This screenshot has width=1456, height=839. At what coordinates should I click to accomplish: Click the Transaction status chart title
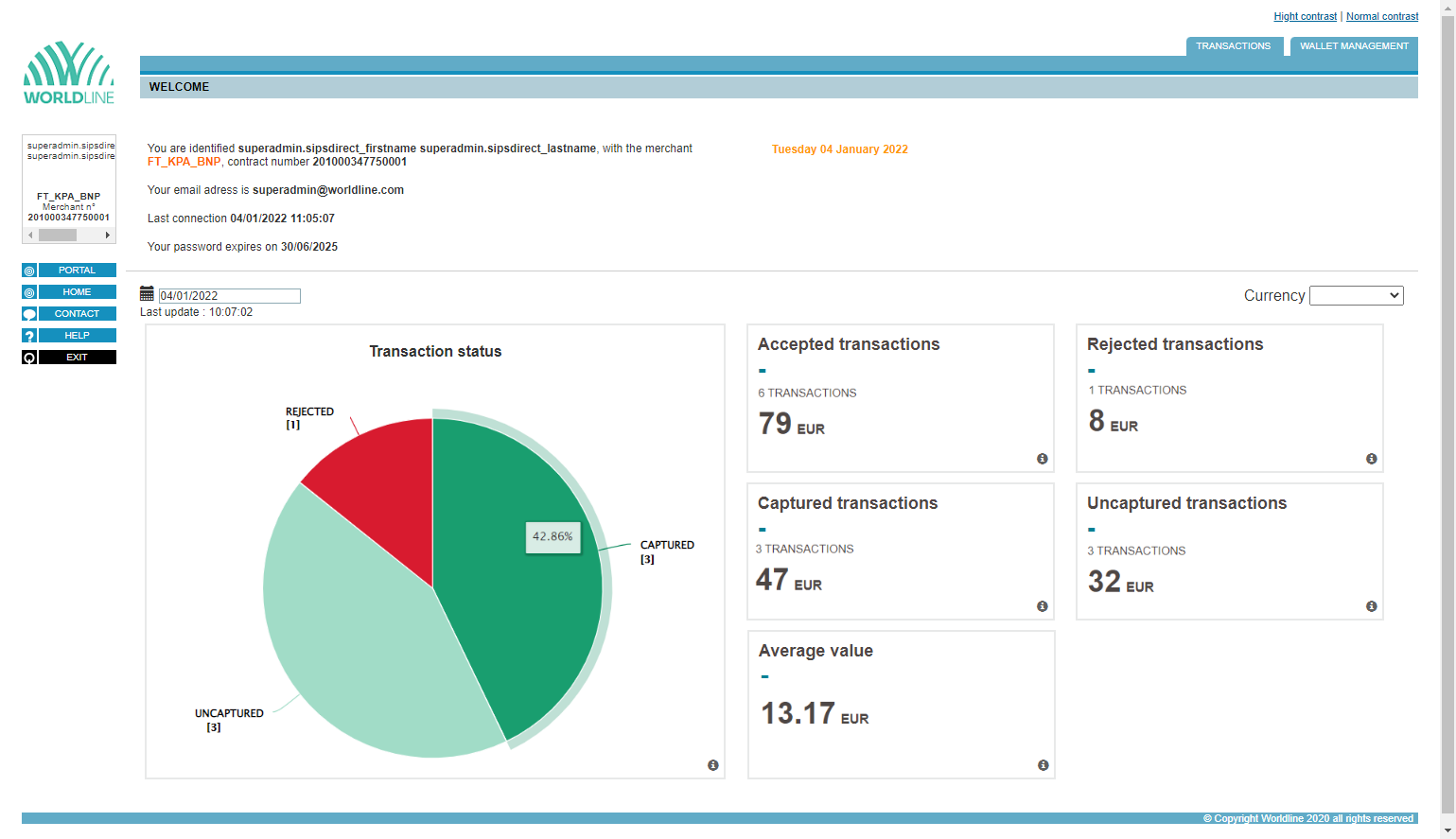(435, 352)
